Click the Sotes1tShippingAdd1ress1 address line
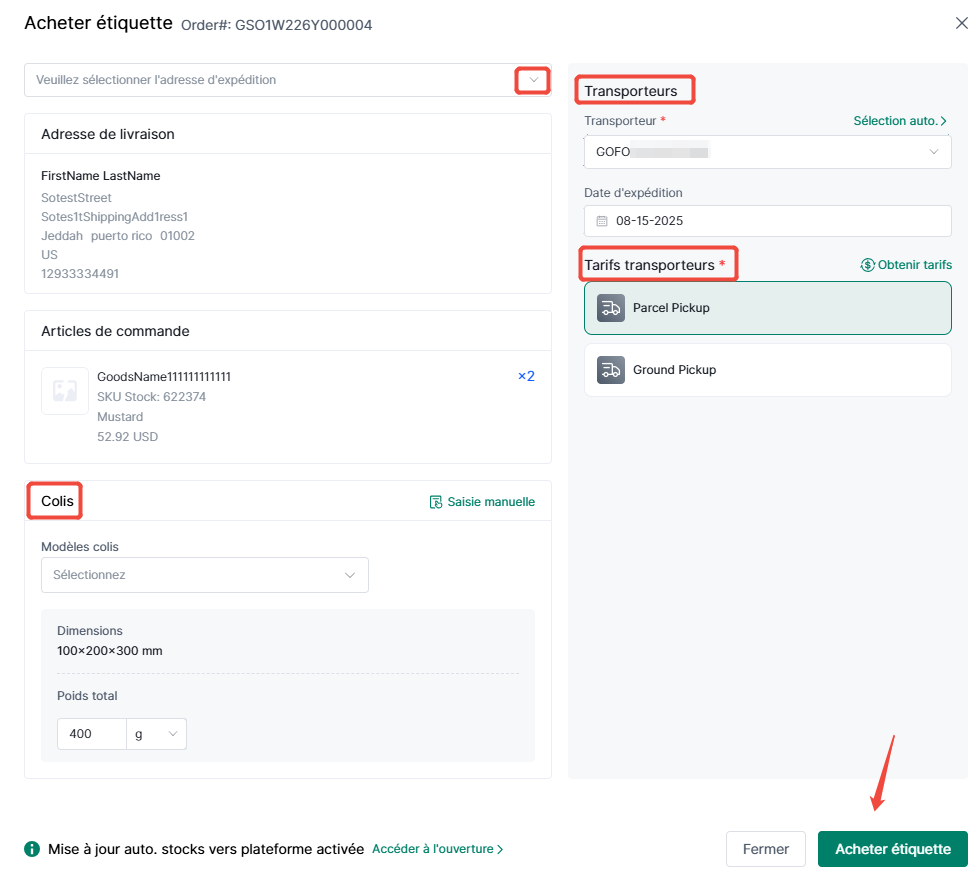977x873 pixels. (x=115, y=216)
